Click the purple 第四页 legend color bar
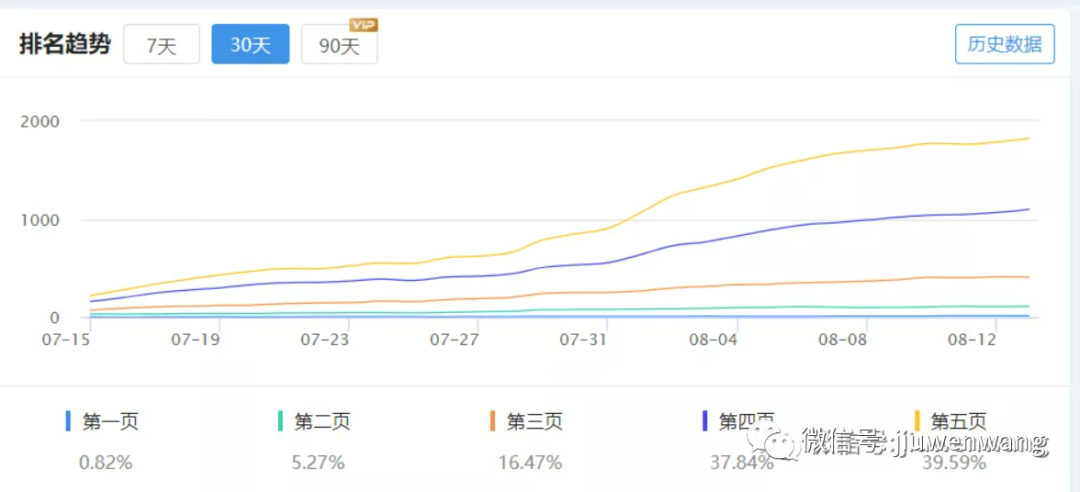Viewport: 1080px width, 492px height. click(705, 422)
